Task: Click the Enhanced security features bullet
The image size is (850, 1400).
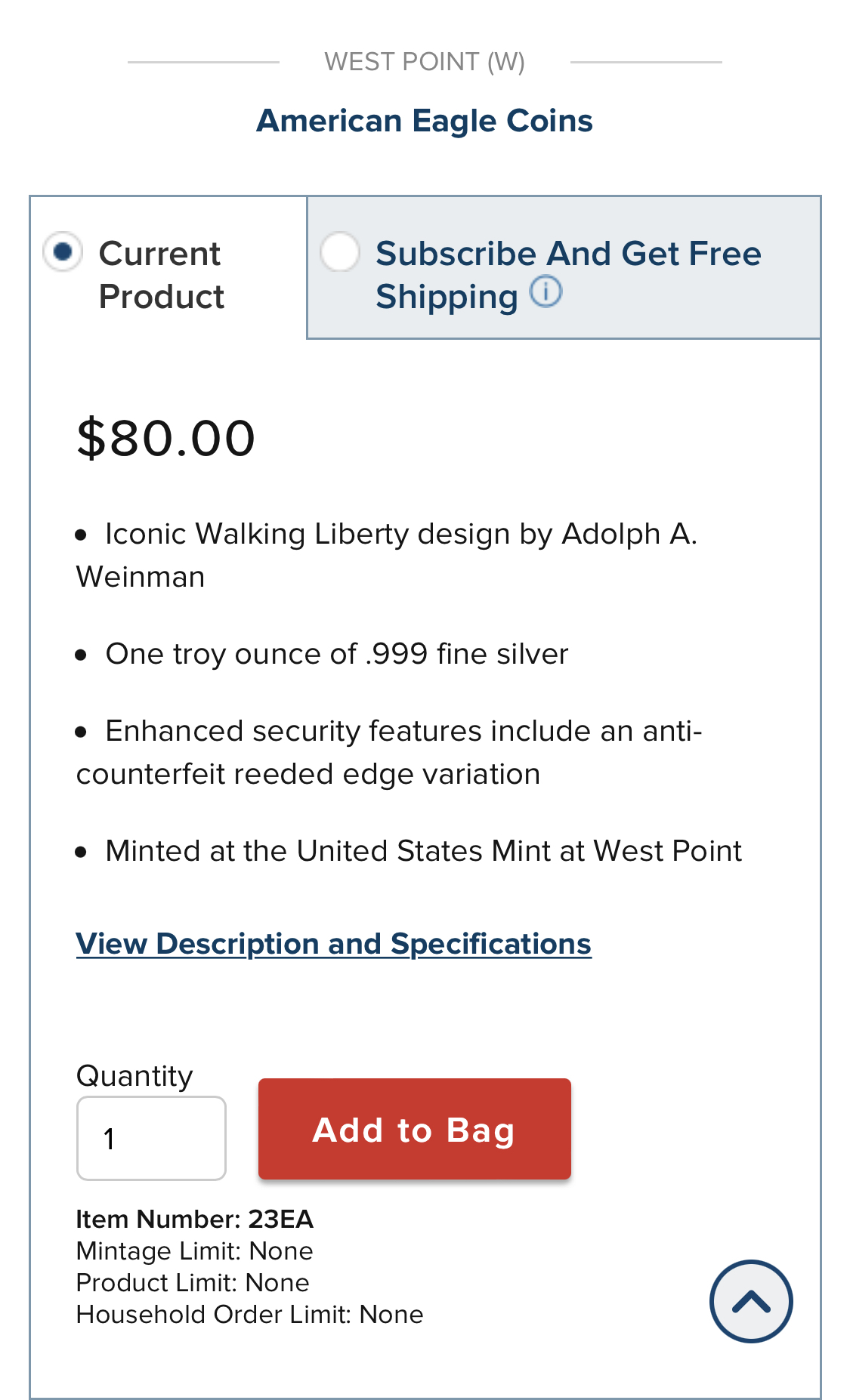Action: [x=390, y=752]
